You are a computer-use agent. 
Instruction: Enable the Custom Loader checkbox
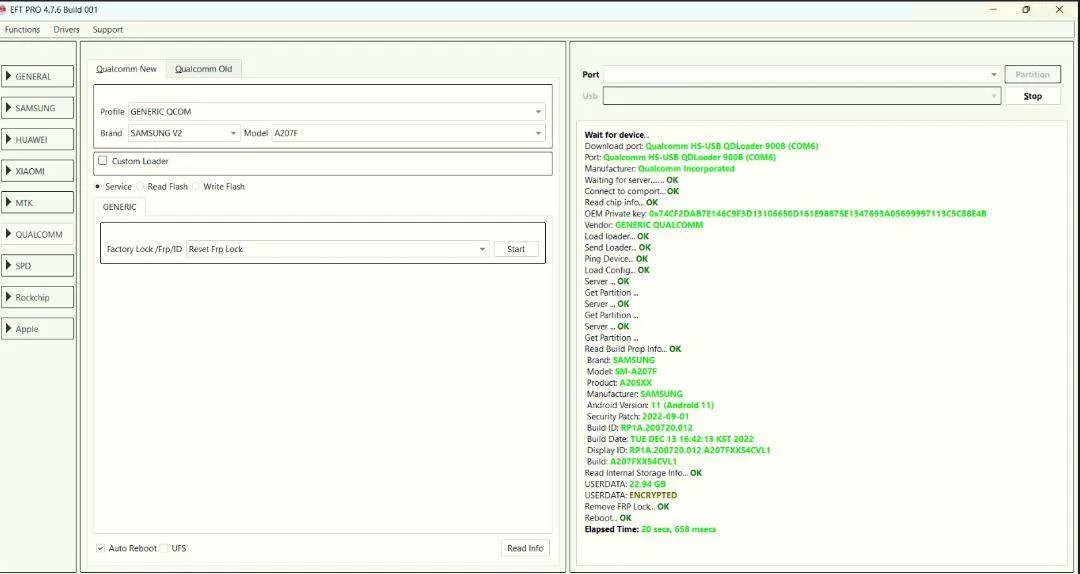pyautogui.click(x=103, y=161)
